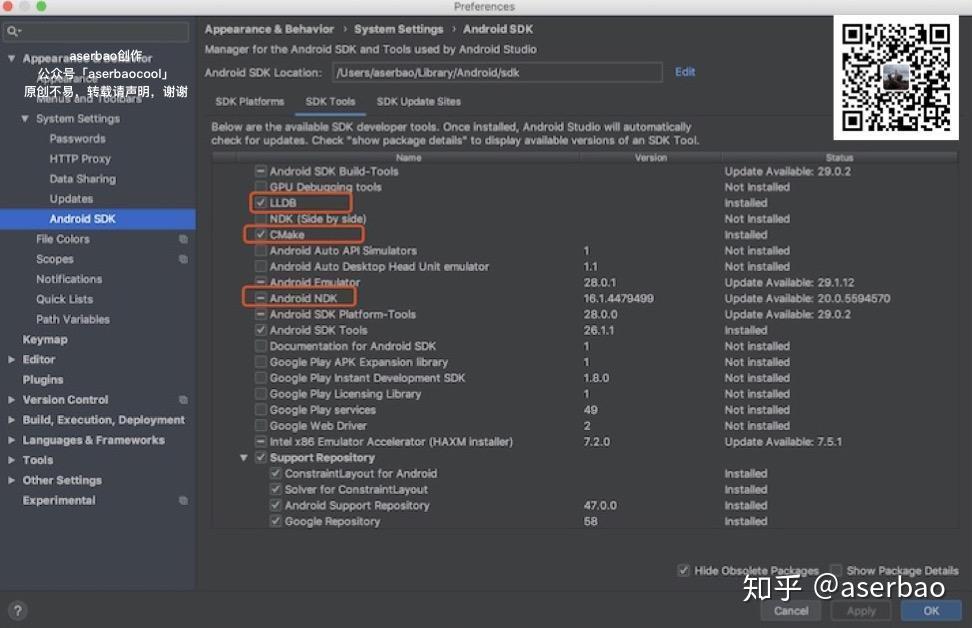Click the project badge icon beside File Colors
The width and height of the screenshot is (972, 628).
pos(184,239)
